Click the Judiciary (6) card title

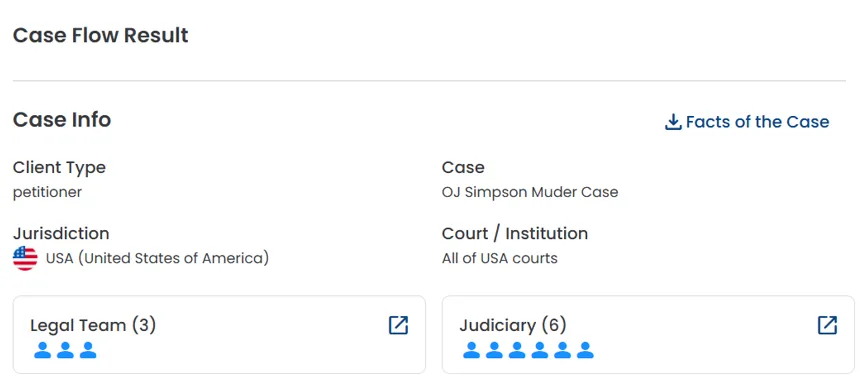pos(513,325)
